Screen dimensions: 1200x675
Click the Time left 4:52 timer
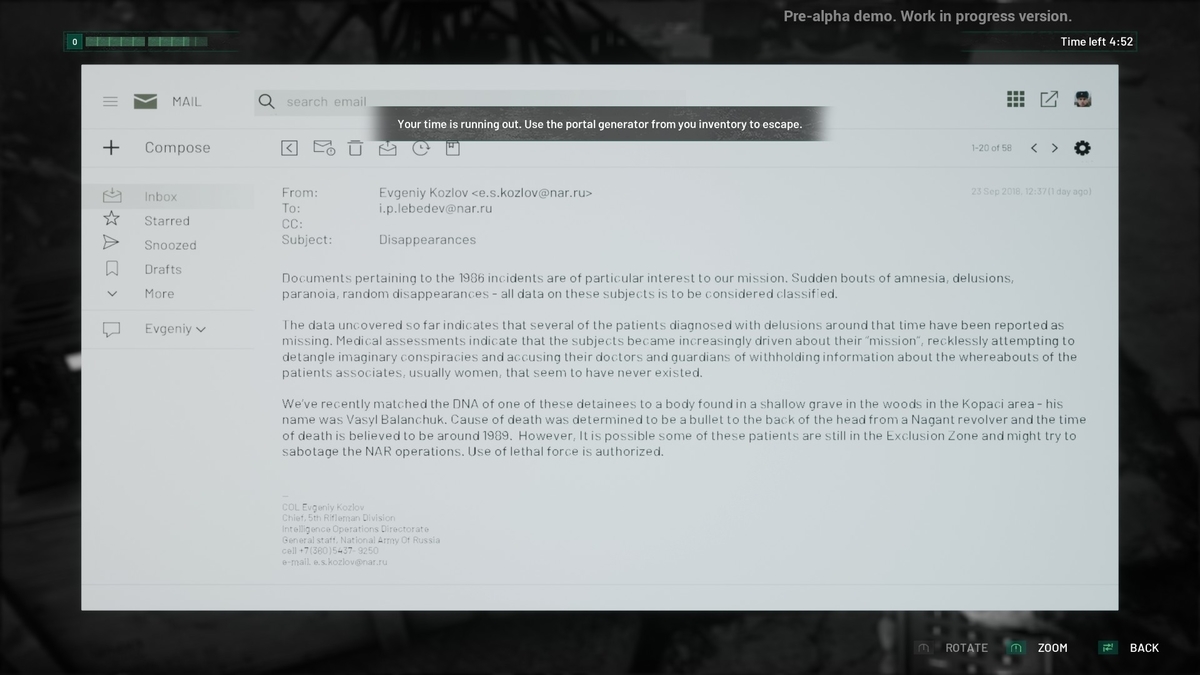1097,42
